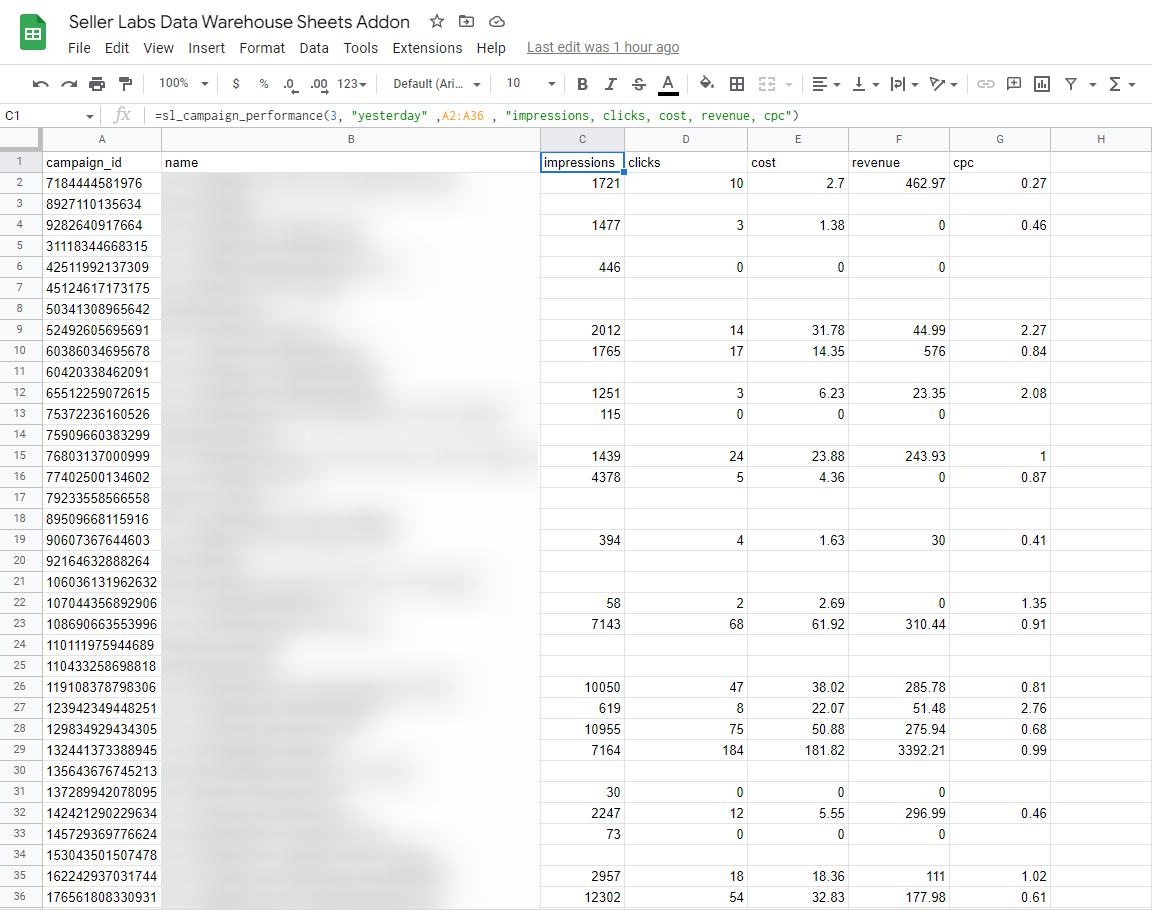Open the font size 10 dropdown
Viewport: 1152px width, 910px height.
(x=530, y=84)
